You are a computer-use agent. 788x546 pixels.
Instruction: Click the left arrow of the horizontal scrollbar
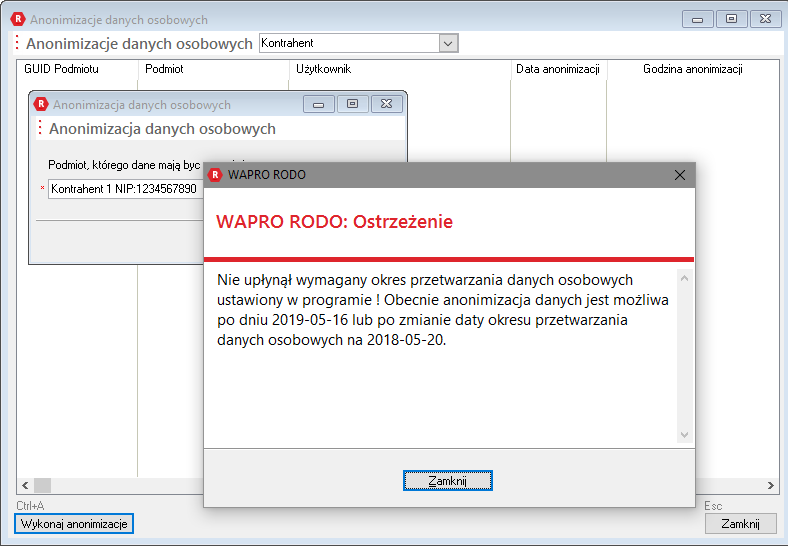(x=25, y=485)
